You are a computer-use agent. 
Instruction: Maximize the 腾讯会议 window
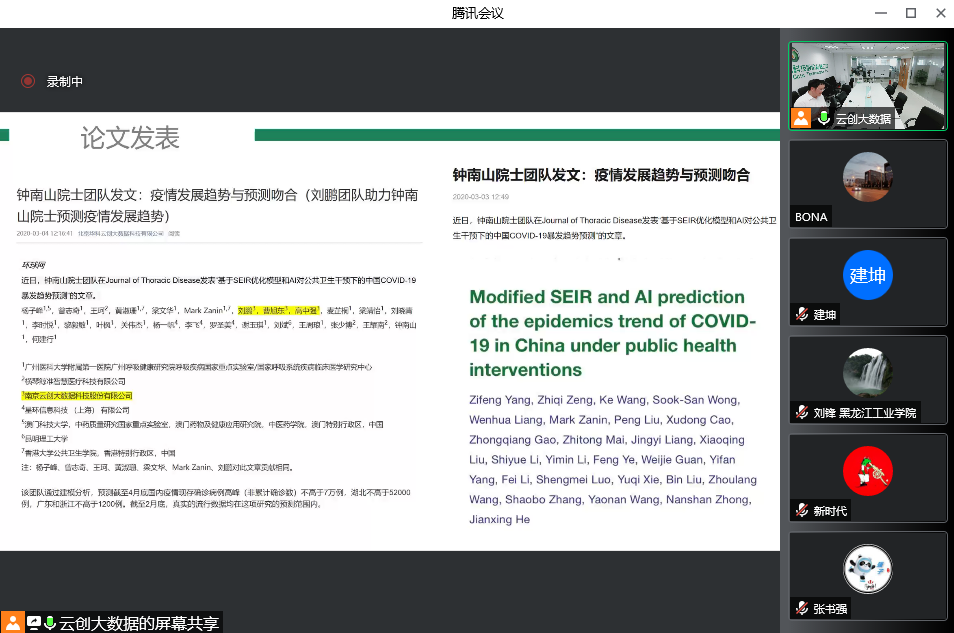pyautogui.click(x=910, y=13)
